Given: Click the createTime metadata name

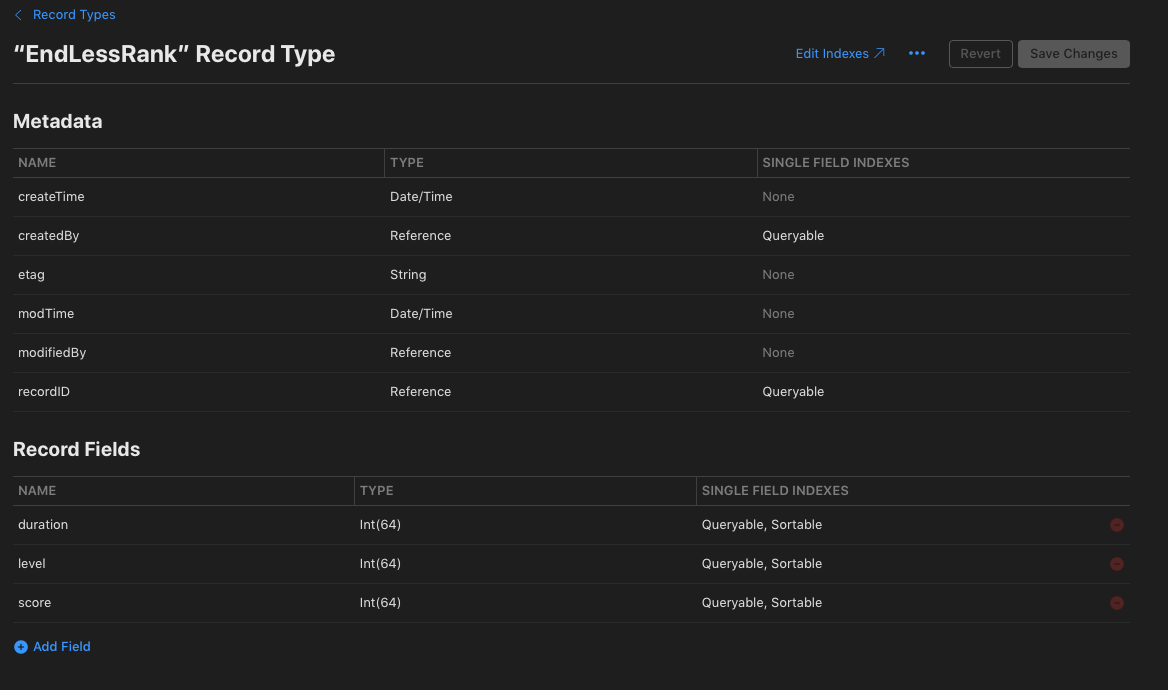Looking at the screenshot, I should (x=51, y=197).
